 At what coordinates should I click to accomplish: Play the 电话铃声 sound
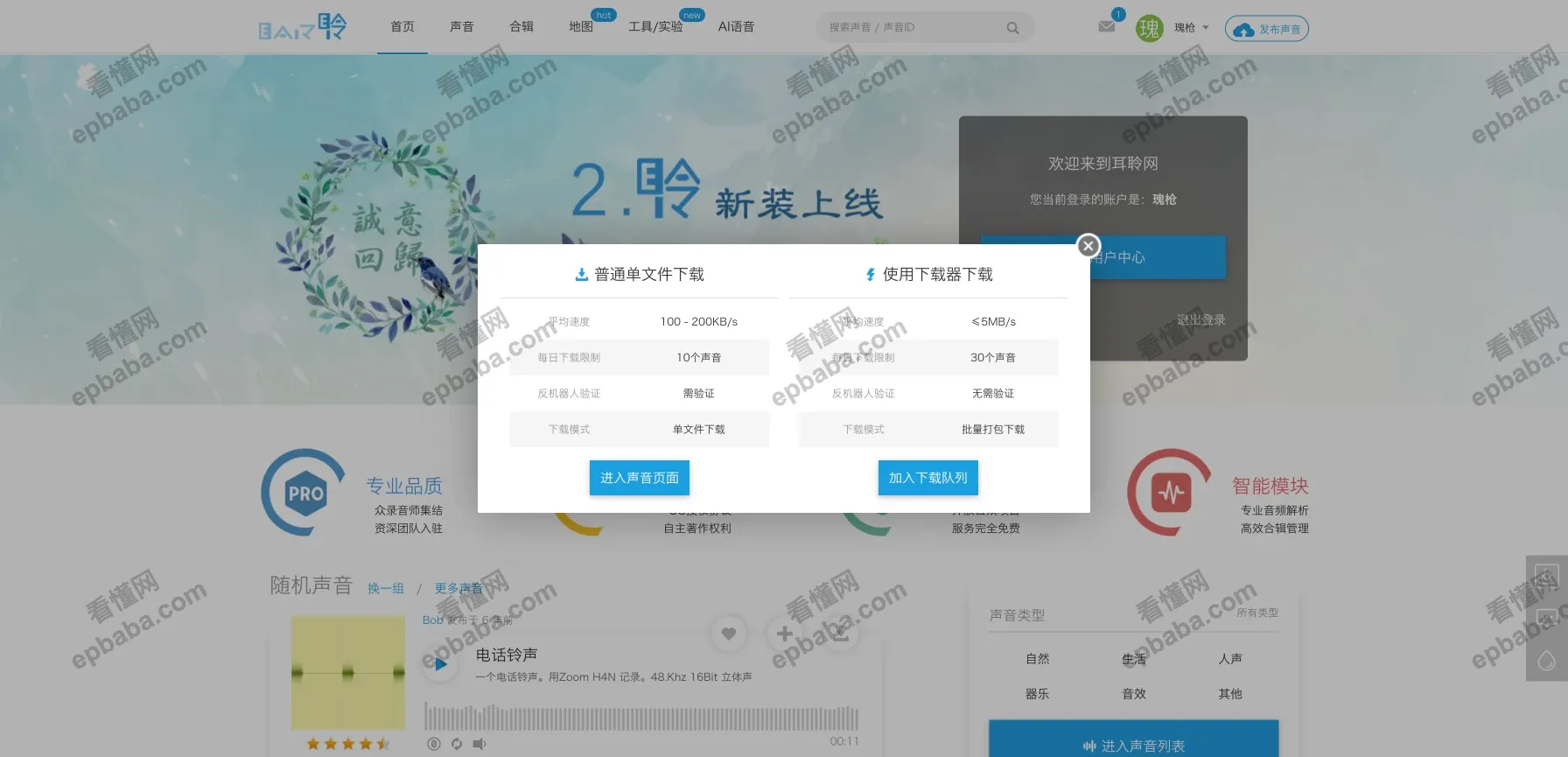tap(440, 664)
